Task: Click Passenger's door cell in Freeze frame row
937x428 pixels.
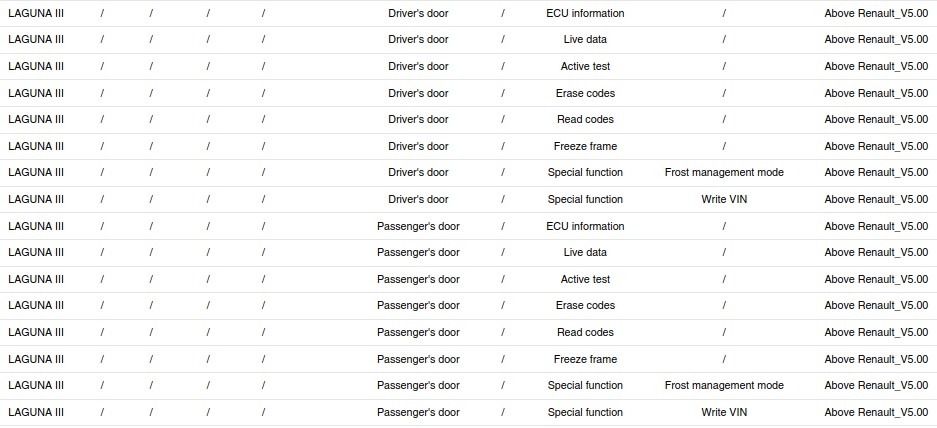Action: click(418, 359)
